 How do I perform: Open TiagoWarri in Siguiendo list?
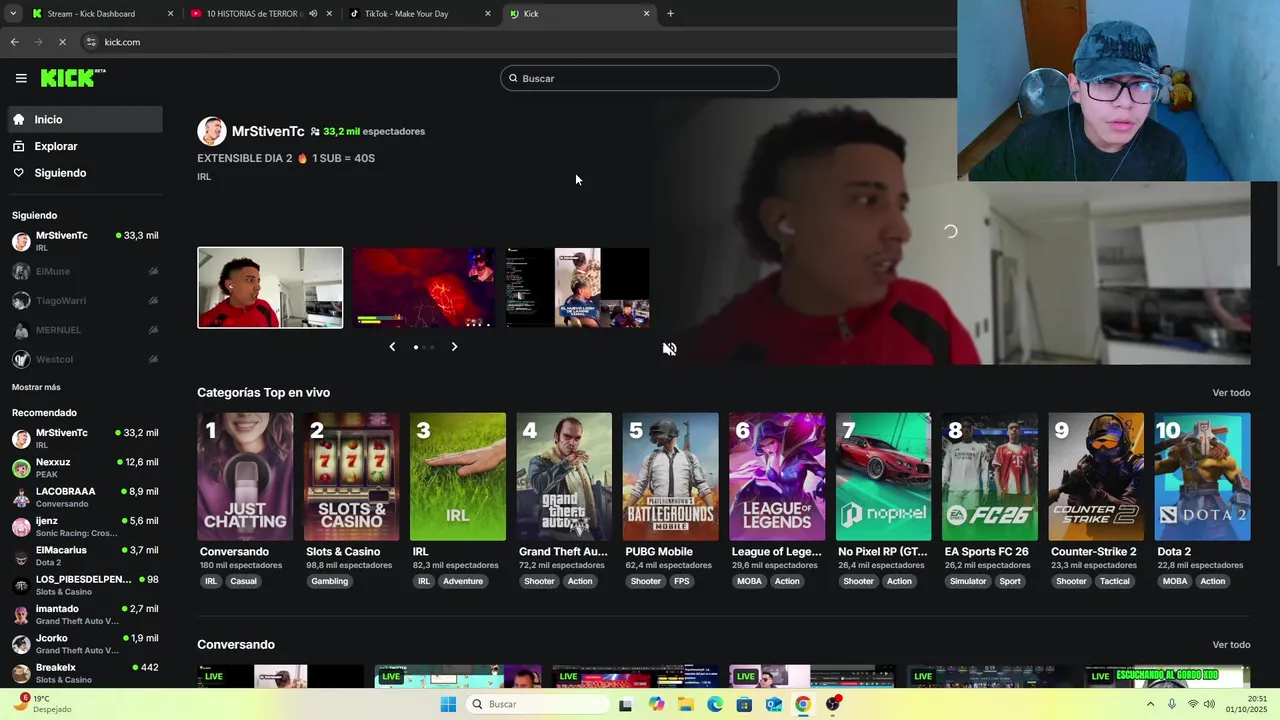[x=84, y=300]
